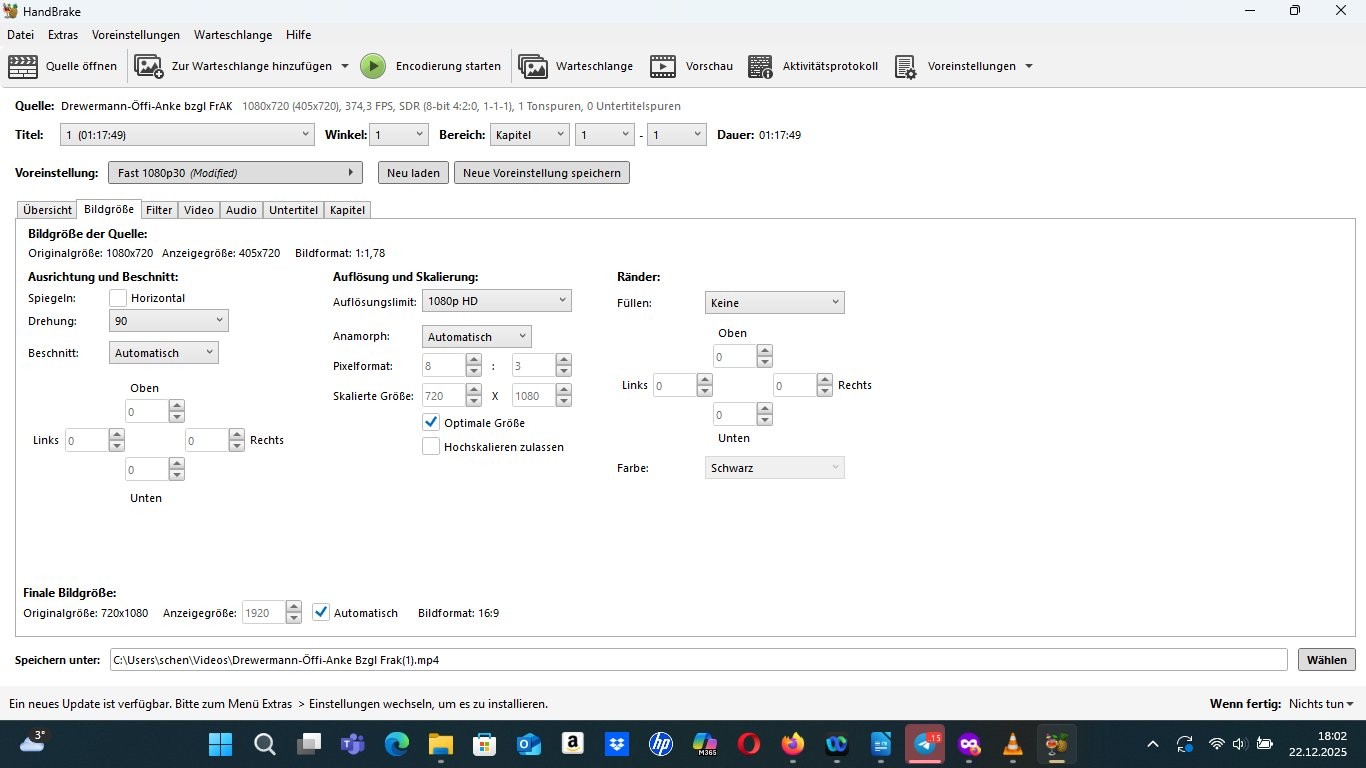Open the Farbe Schwarz color dropdown
This screenshot has height=768, width=1366.
(x=774, y=468)
